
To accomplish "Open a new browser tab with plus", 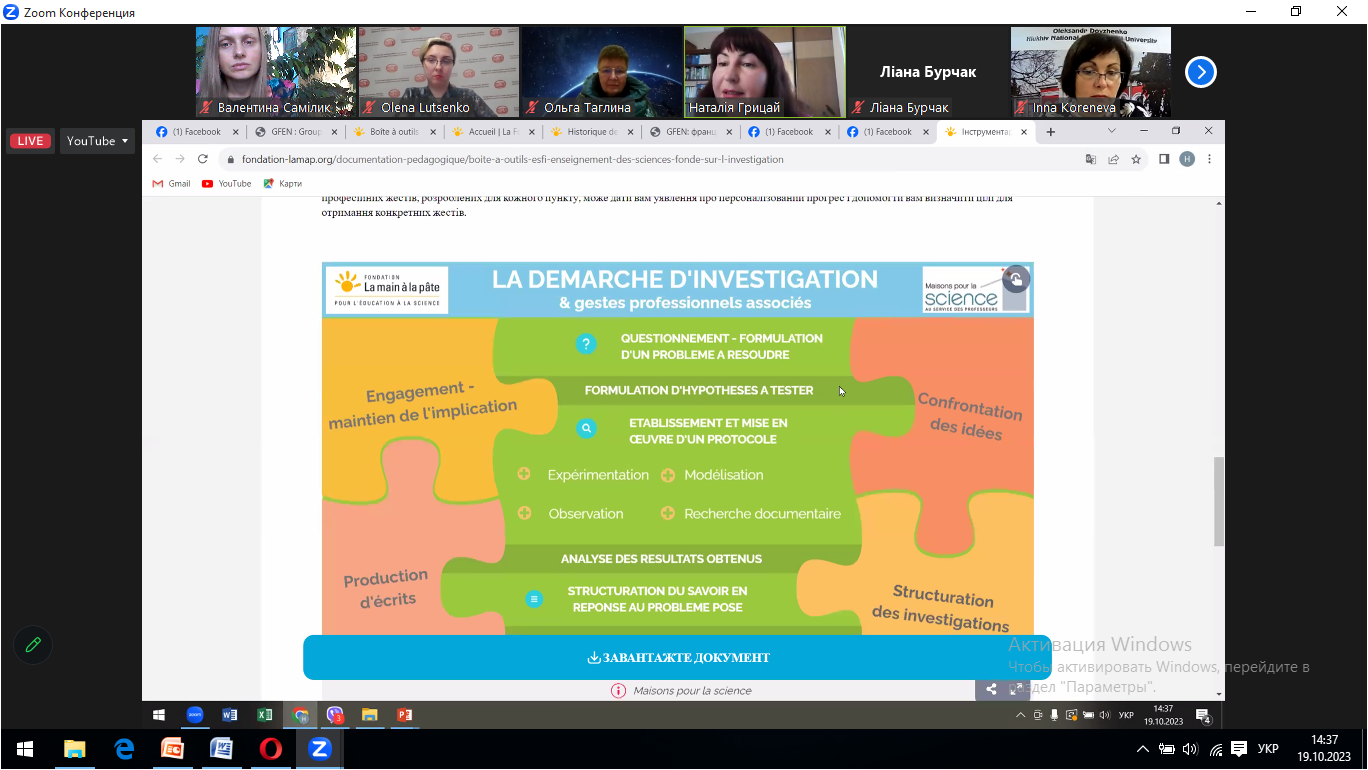I will 1051,132.
